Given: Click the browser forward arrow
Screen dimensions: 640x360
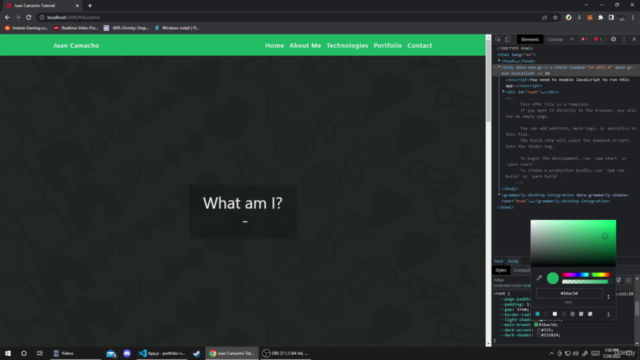Looking at the screenshot, I should [x=18, y=18].
